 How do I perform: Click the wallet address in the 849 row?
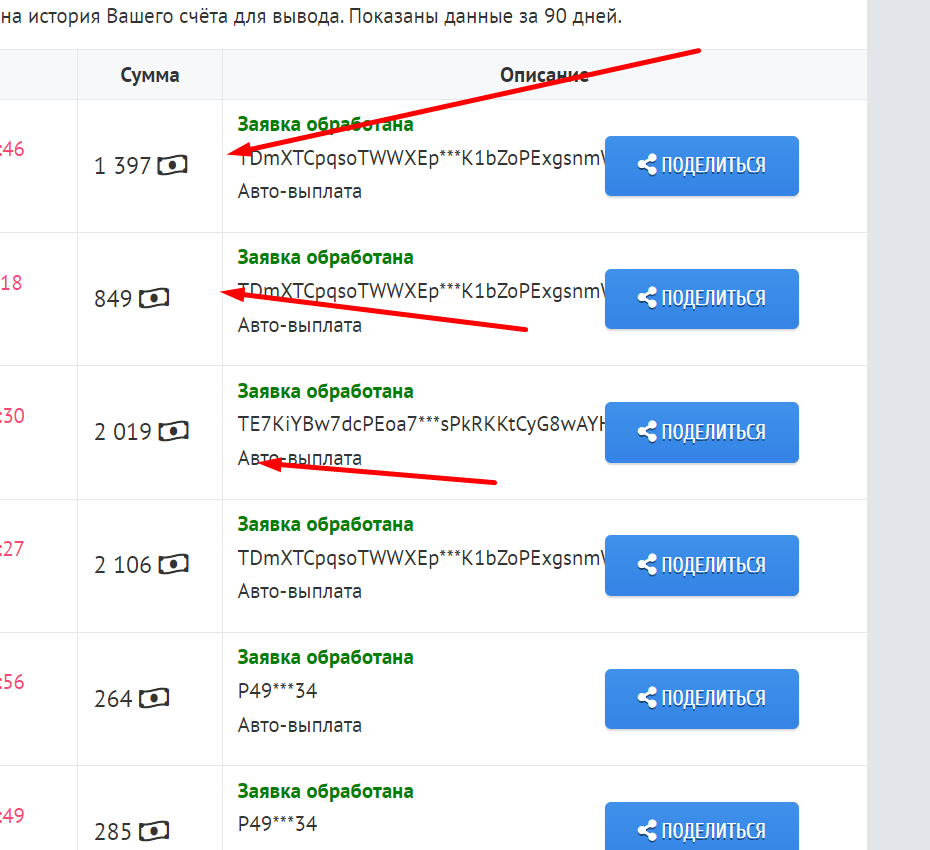(421, 291)
